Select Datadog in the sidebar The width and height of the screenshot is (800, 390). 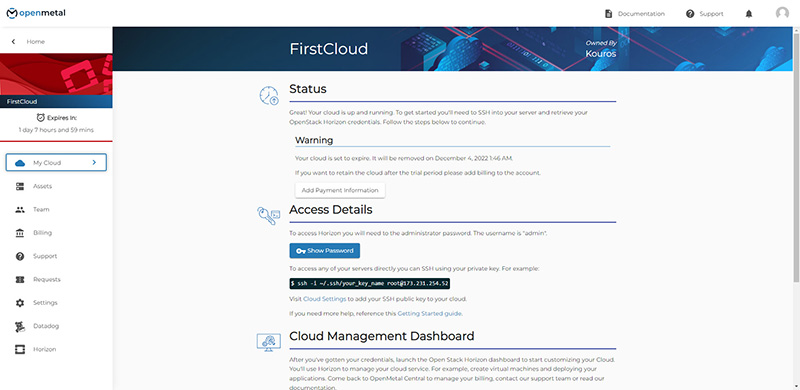(46, 326)
